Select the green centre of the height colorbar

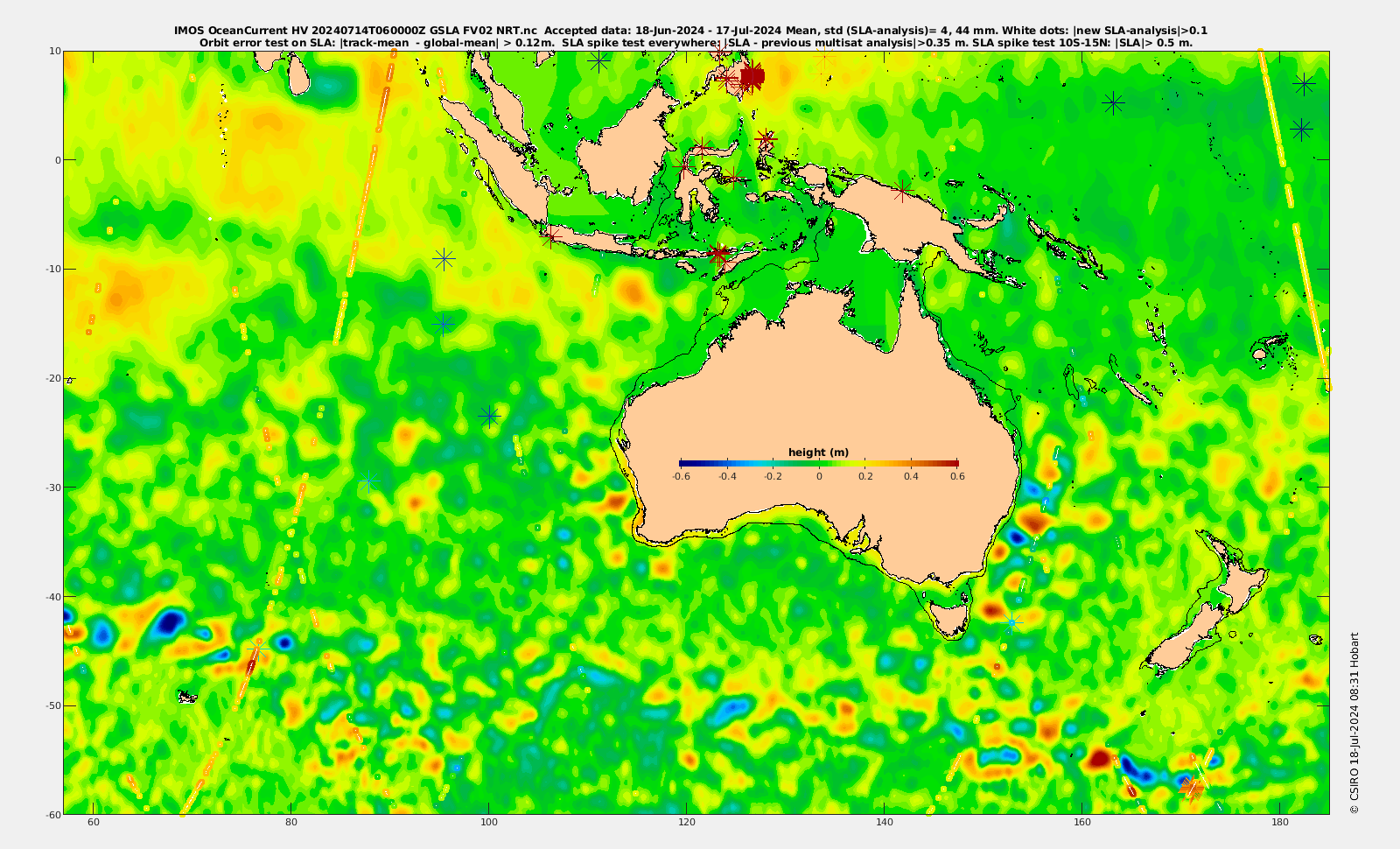pyautogui.click(x=819, y=463)
